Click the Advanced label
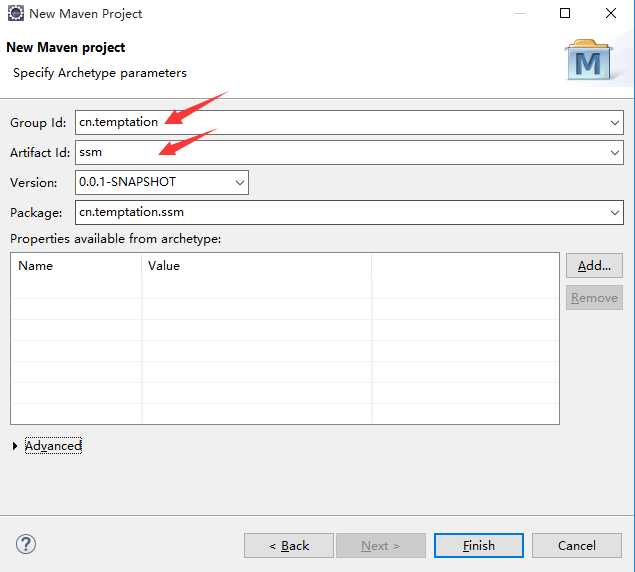635x572 pixels. pyautogui.click(x=53, y=446)
